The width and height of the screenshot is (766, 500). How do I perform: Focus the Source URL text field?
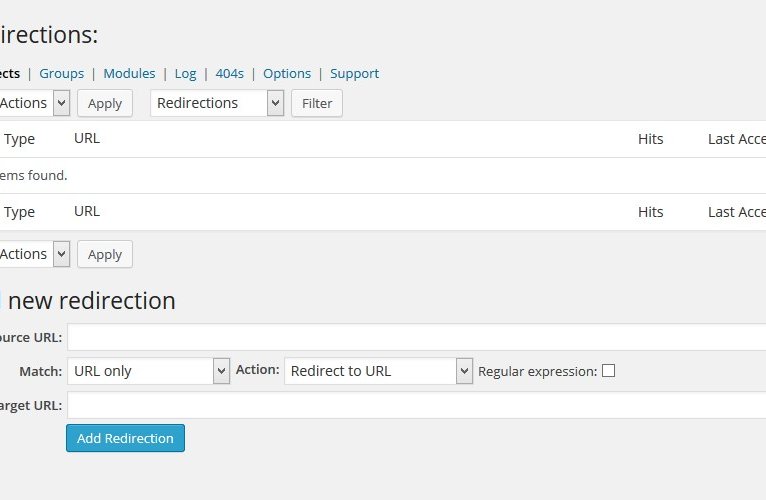coord(416,337)
